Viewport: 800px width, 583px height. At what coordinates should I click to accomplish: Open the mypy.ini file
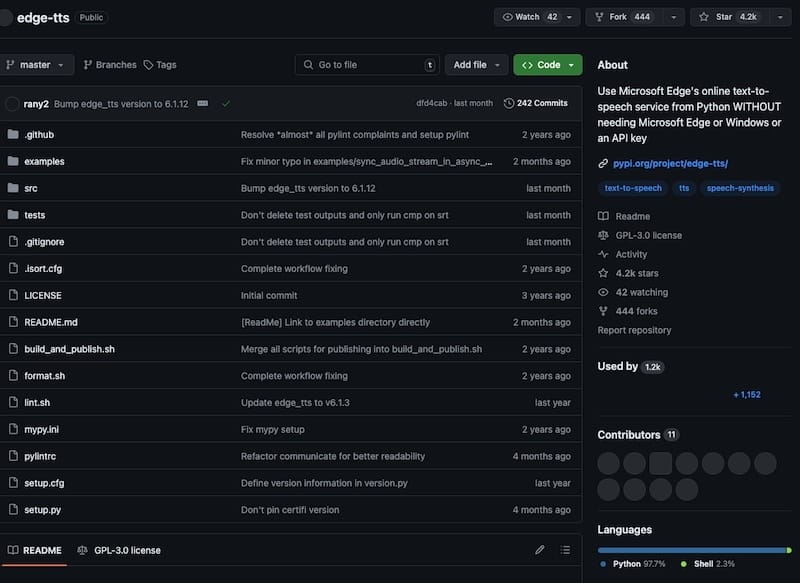(41, 429)
